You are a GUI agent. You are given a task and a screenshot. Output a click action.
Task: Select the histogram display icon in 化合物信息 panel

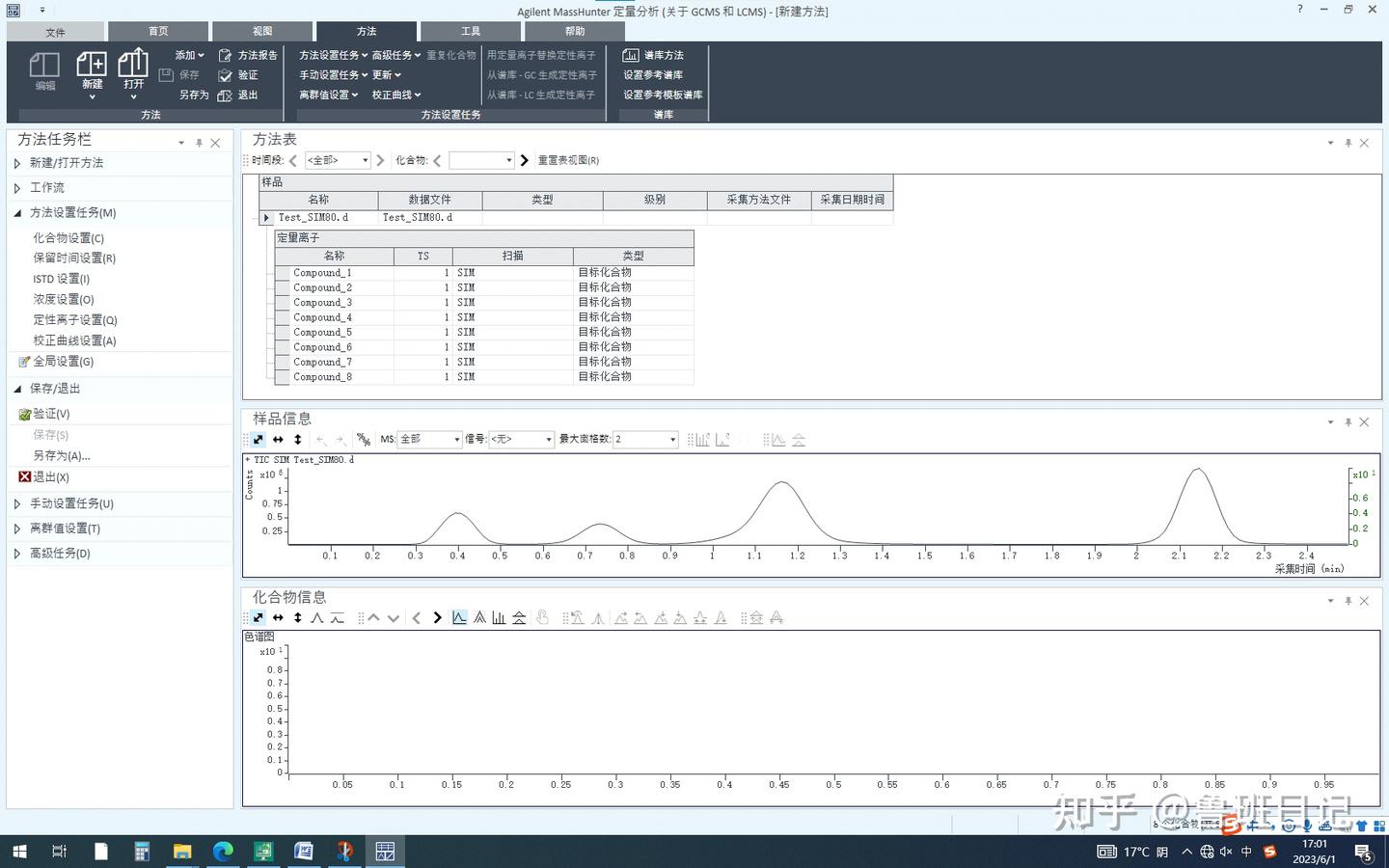499,617
